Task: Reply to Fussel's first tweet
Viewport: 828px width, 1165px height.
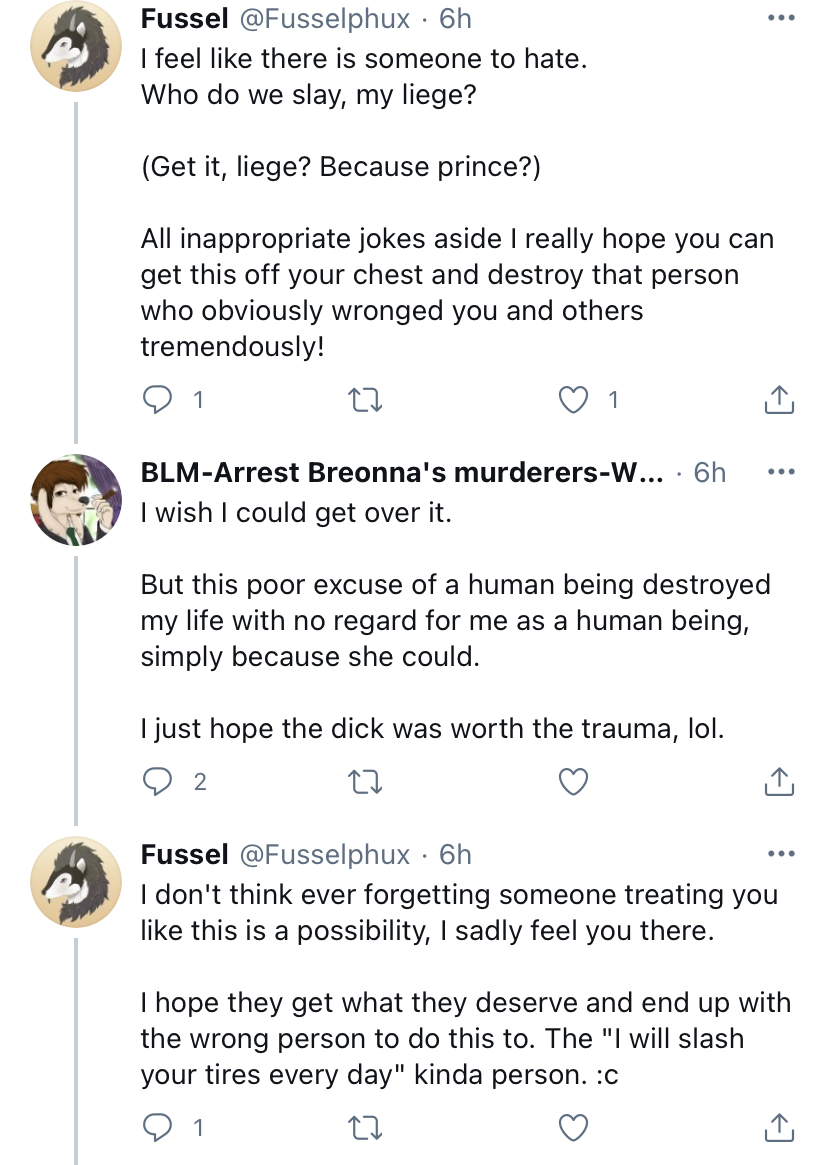Action: click(157, 400)
